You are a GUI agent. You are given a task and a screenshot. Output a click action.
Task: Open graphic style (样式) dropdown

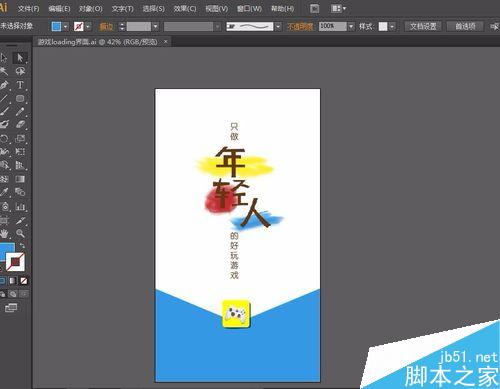tap(392, 26)
